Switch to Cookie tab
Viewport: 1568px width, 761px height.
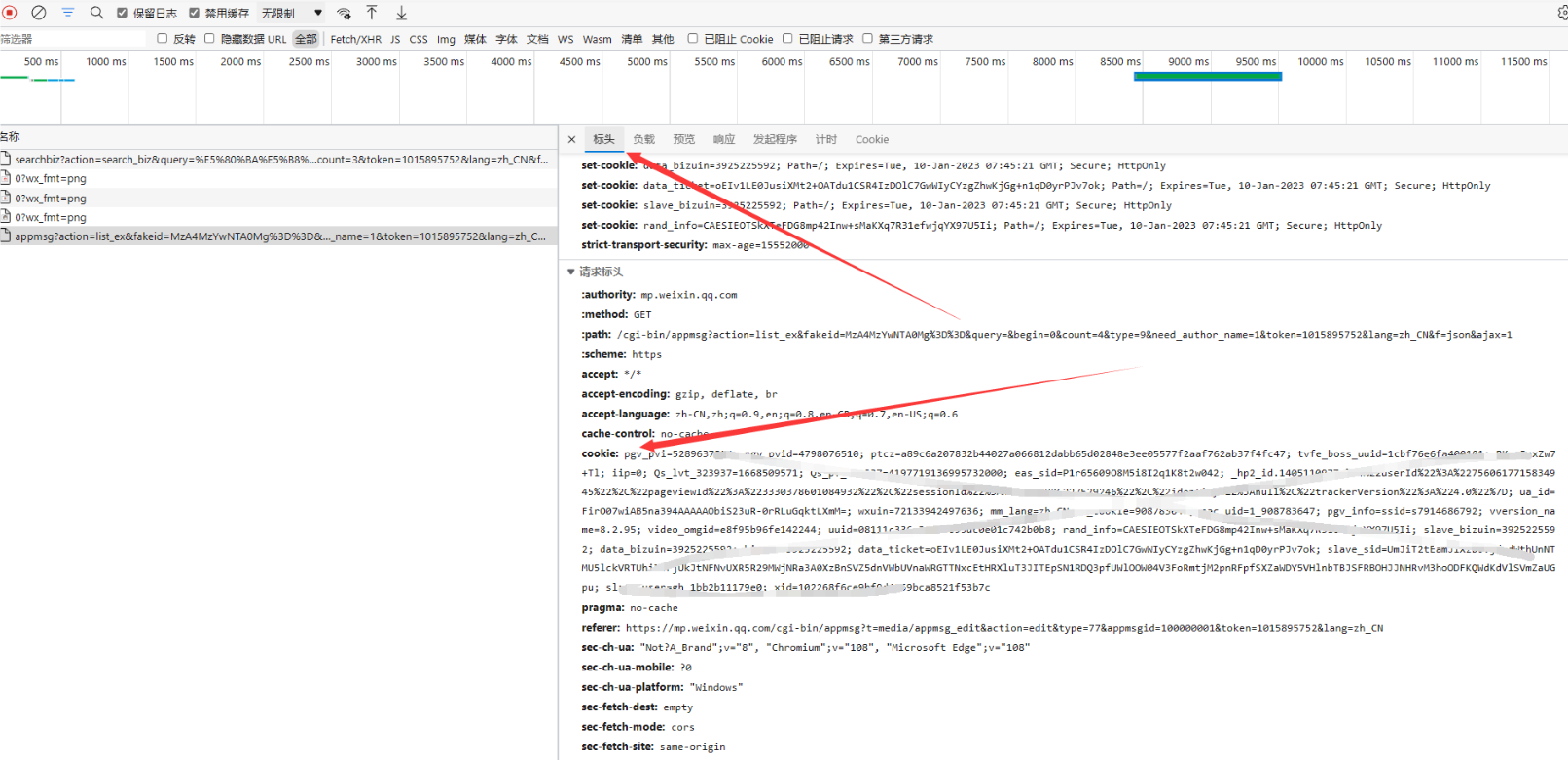coord(872,139)
